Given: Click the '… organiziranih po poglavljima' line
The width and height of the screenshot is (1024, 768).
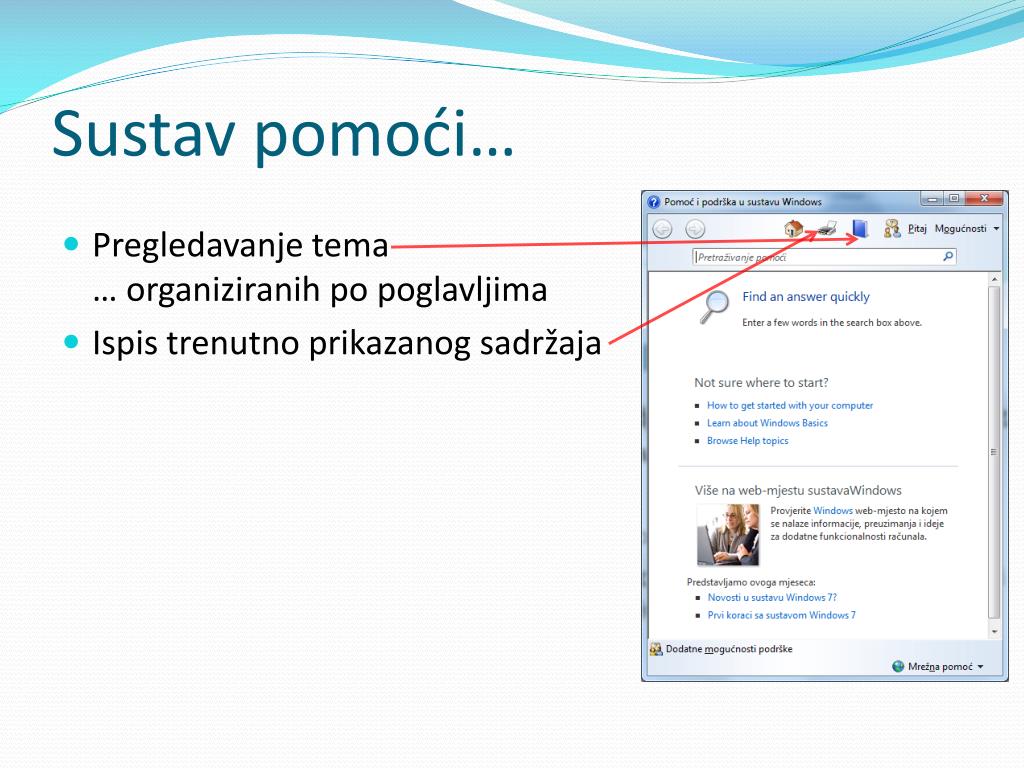Looking at the screenshot, I should click(x=320, y=290).
